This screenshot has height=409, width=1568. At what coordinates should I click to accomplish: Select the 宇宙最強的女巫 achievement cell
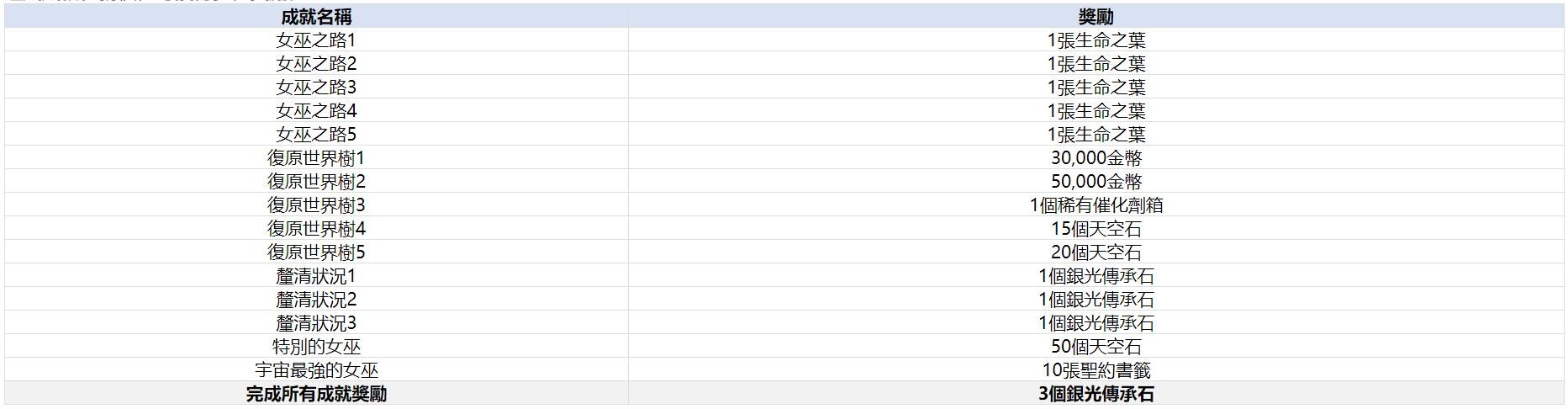click(x=316, y=370)
